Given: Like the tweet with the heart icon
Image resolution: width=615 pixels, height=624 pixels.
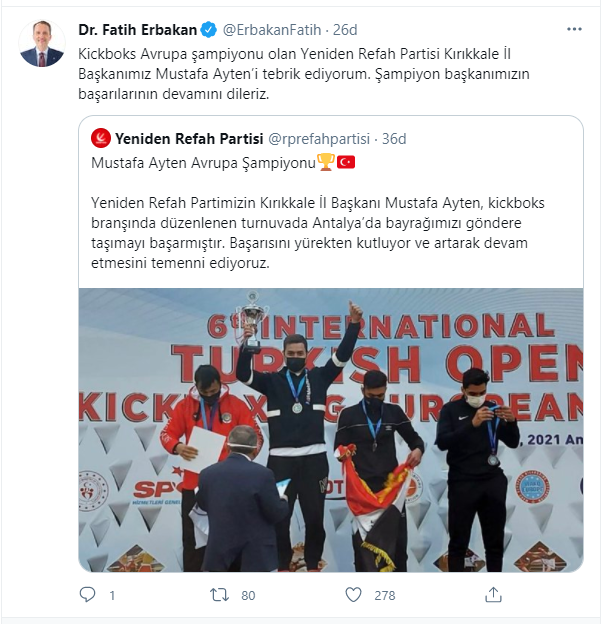Looking at the screenshot, I should pyautogui.click(x=353, y=595).
